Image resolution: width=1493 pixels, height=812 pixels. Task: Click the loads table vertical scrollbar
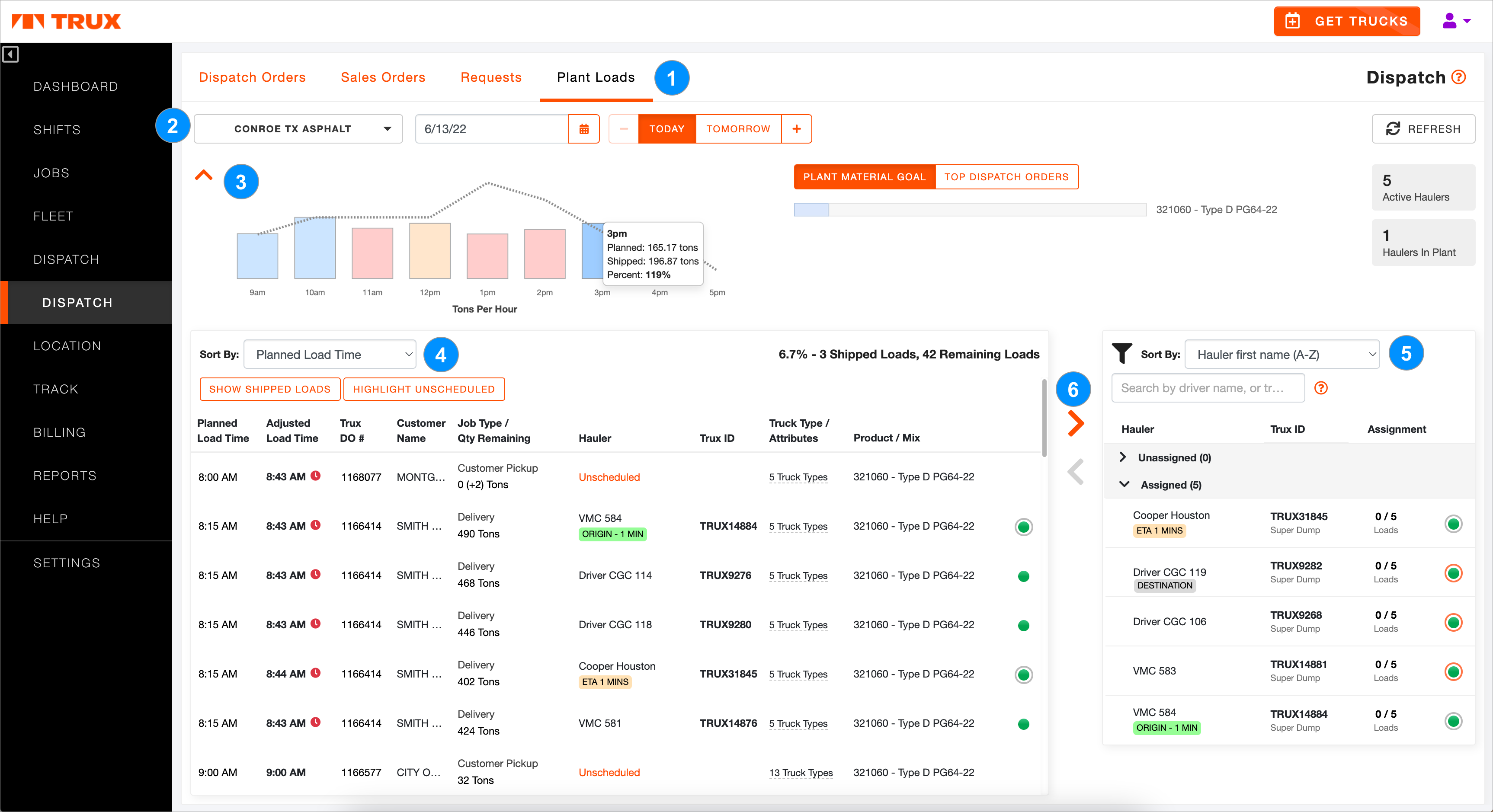(x=1044, y=417)
